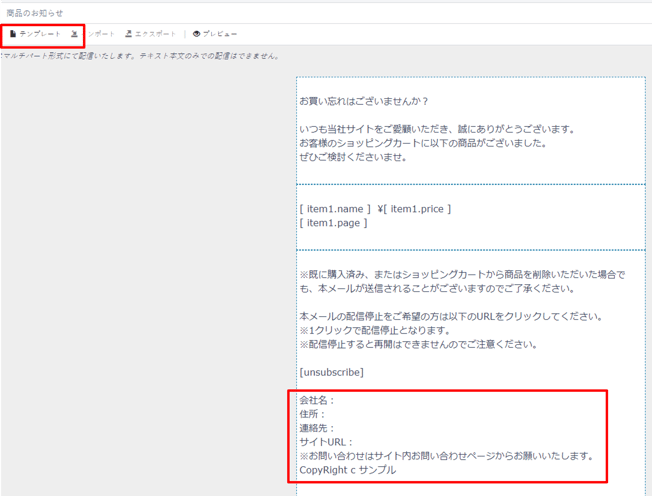Click the text 'お買い忘れはございませんか？'
This screenshot has height=496, width=652.
[x=364, y=101]
